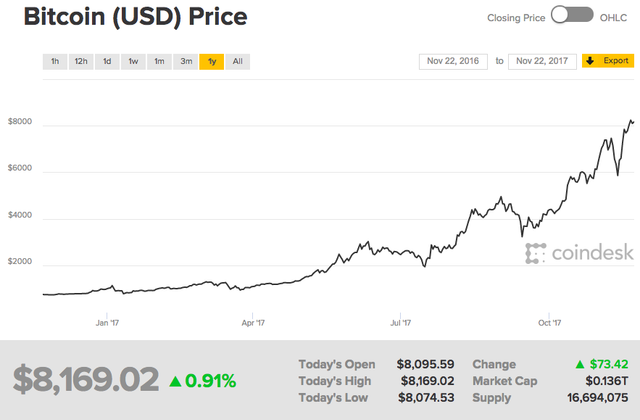Switch to the 1h time range
The image size is (640, 420).
tap(55, 62)
